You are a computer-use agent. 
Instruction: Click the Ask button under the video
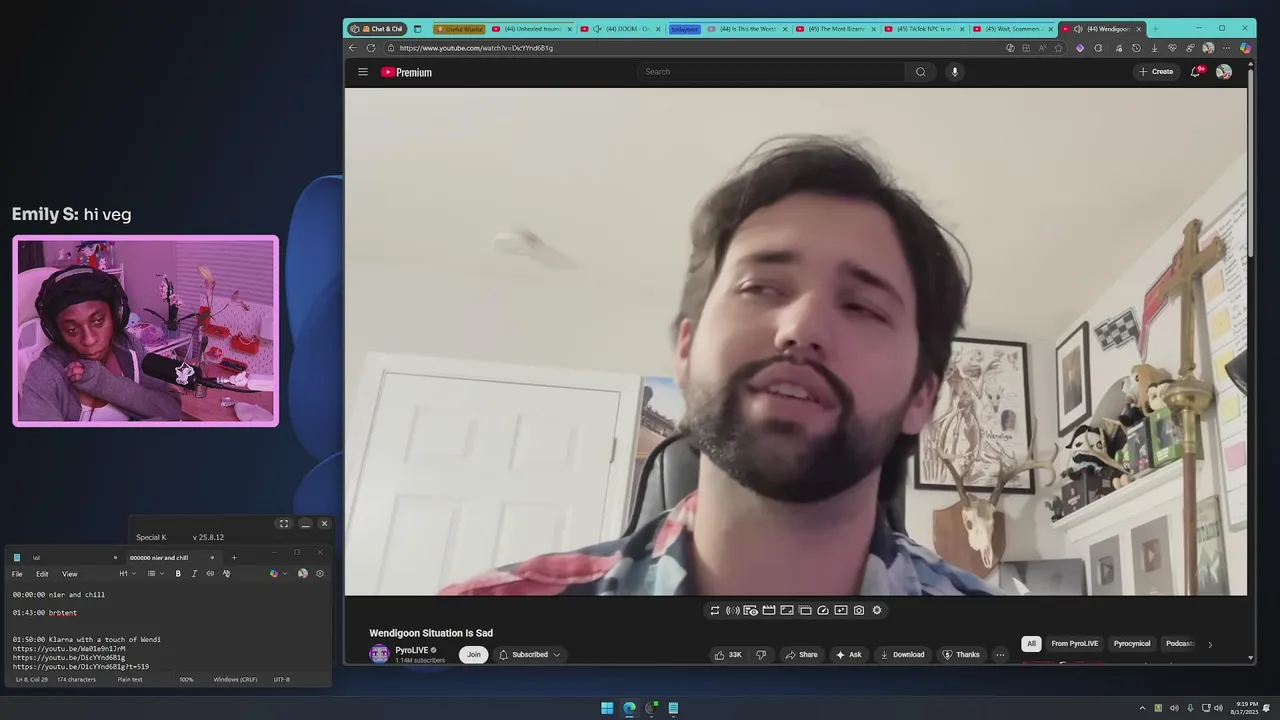849,655
